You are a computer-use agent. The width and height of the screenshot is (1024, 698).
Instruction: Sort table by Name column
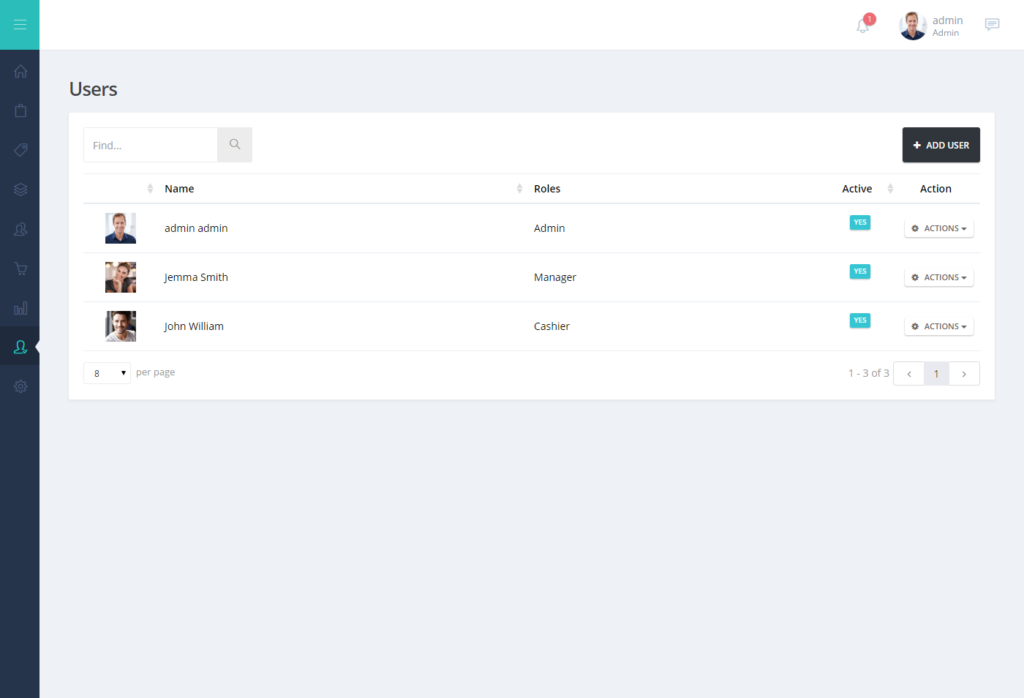[179, 189]
